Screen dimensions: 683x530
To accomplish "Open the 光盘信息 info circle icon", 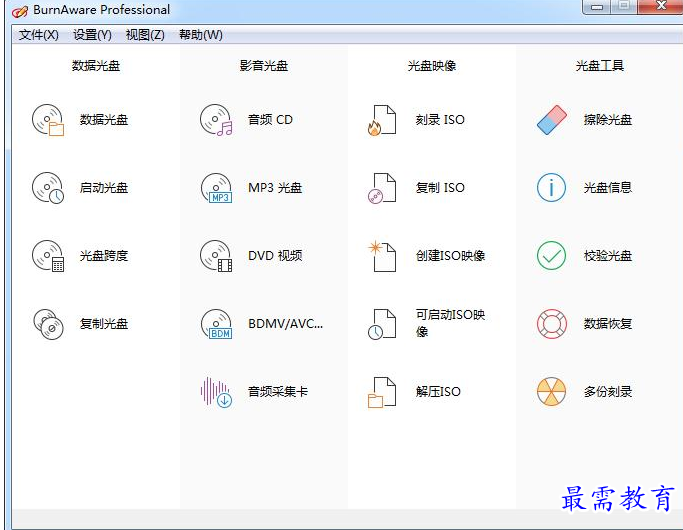I will [551, 188].
